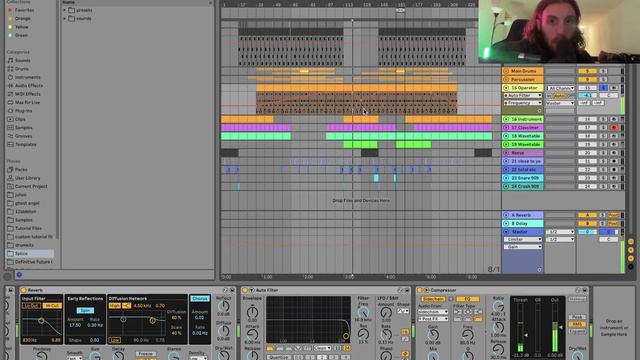Open the Drums category in browser
The height and width of the screenshot is (360, 640).
[22, 69]
